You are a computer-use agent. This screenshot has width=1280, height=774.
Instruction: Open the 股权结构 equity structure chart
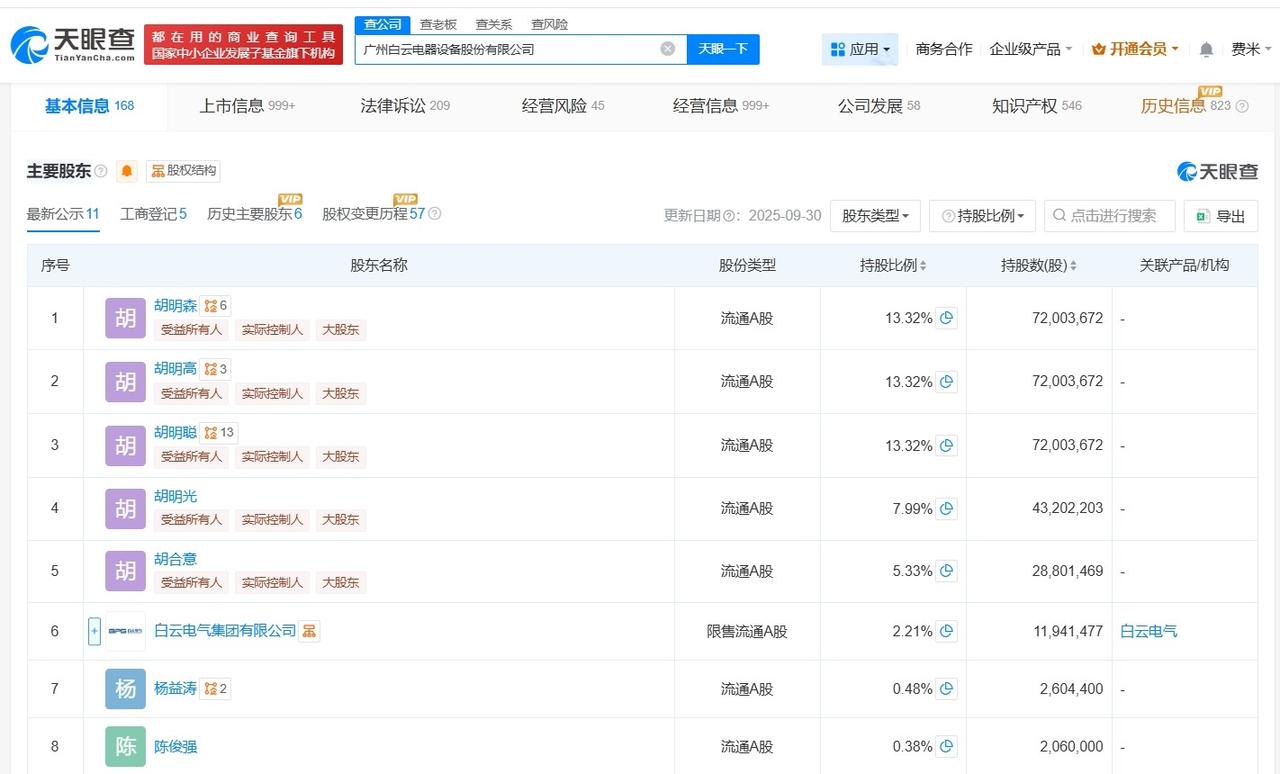tap(183, 171)
